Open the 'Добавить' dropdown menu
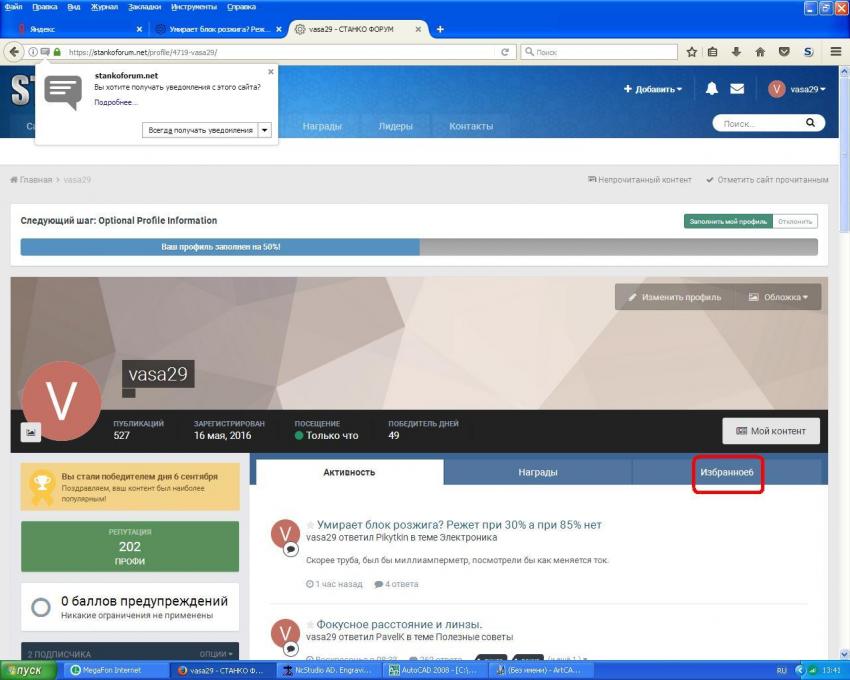The image size is (850, 680). point(653,89)
